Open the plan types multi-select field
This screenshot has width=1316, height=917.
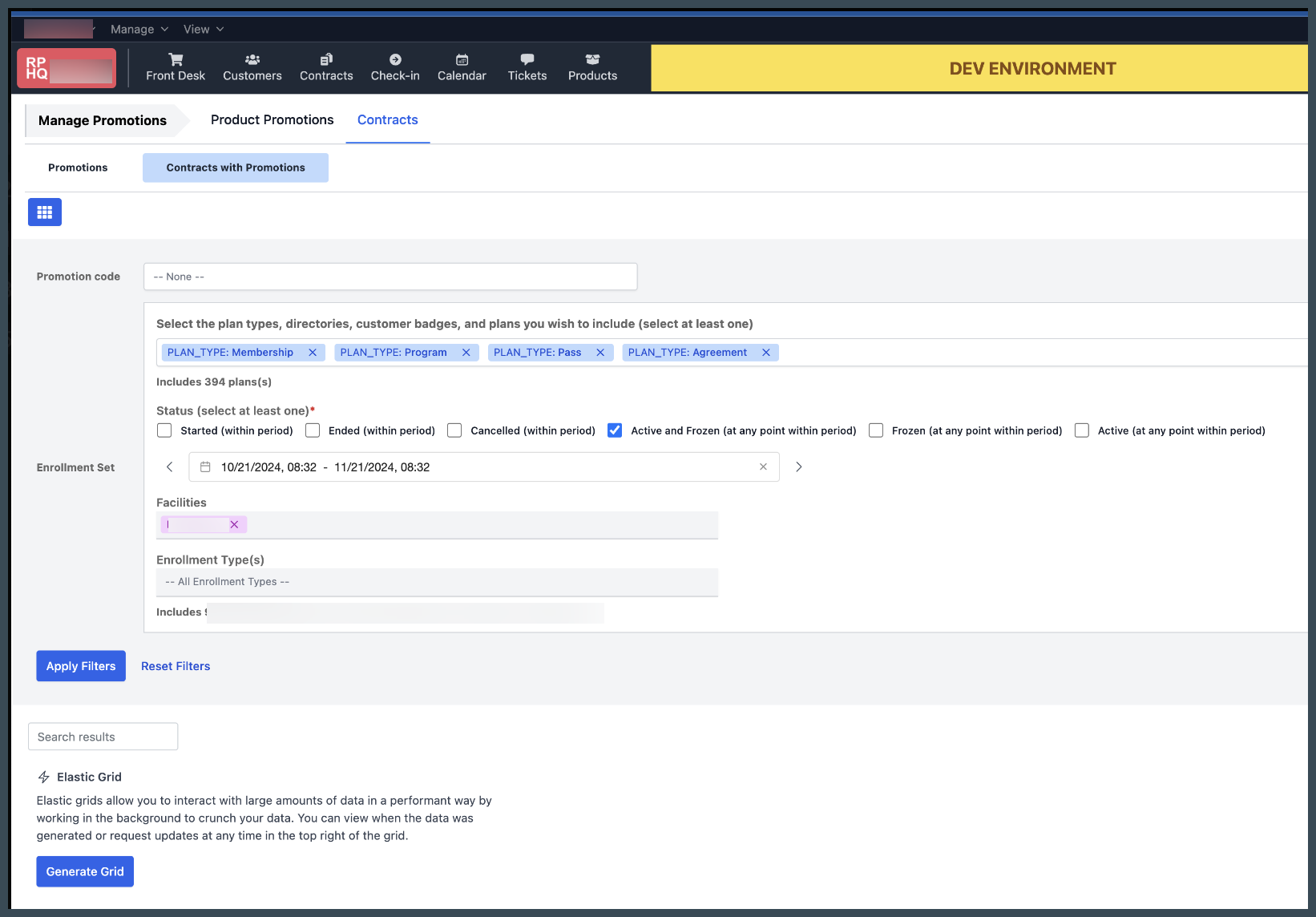(x=732, y=353)
